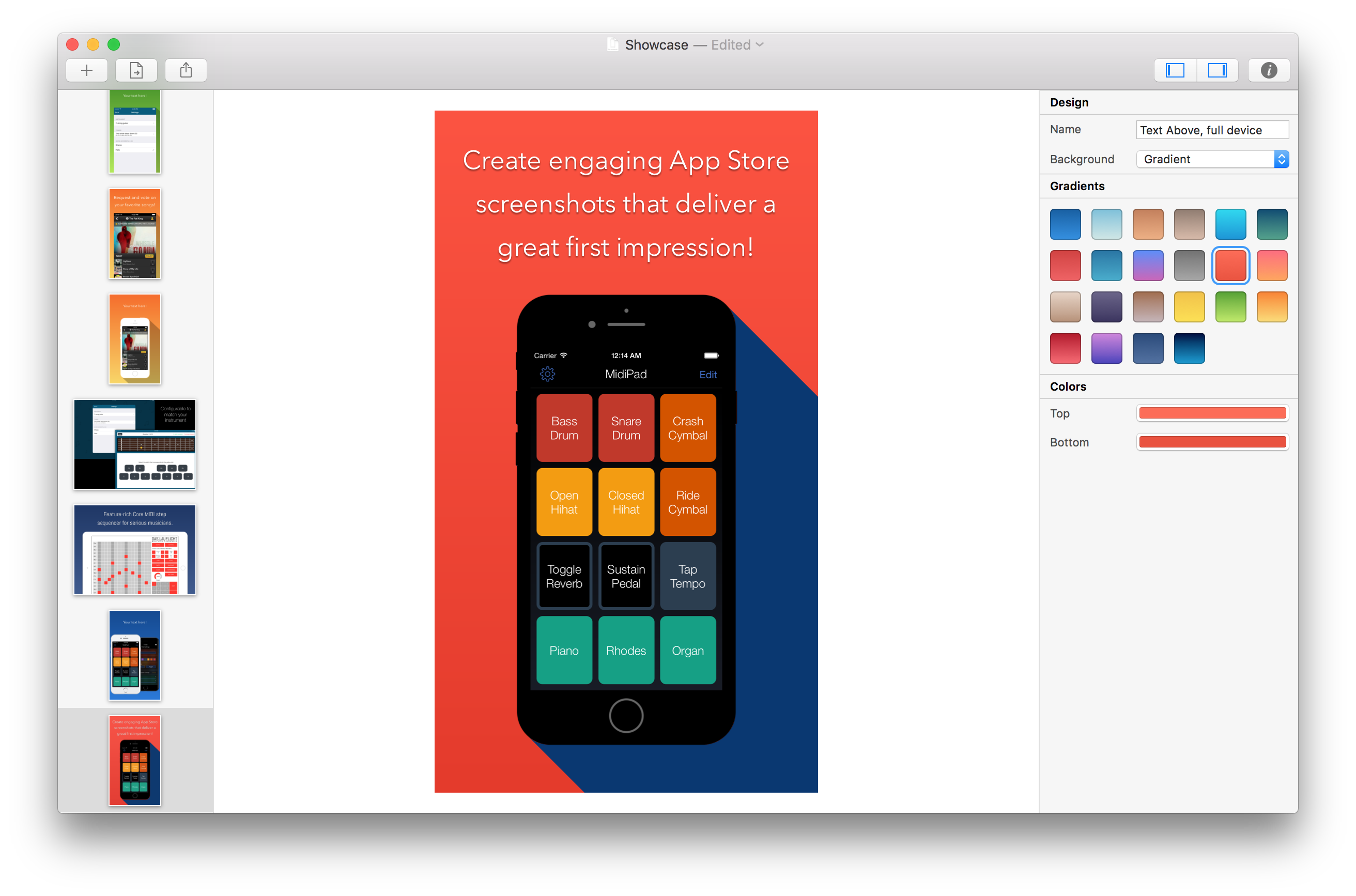Edit the design Name field
1356x896 pixels.
pos(1212,130)
